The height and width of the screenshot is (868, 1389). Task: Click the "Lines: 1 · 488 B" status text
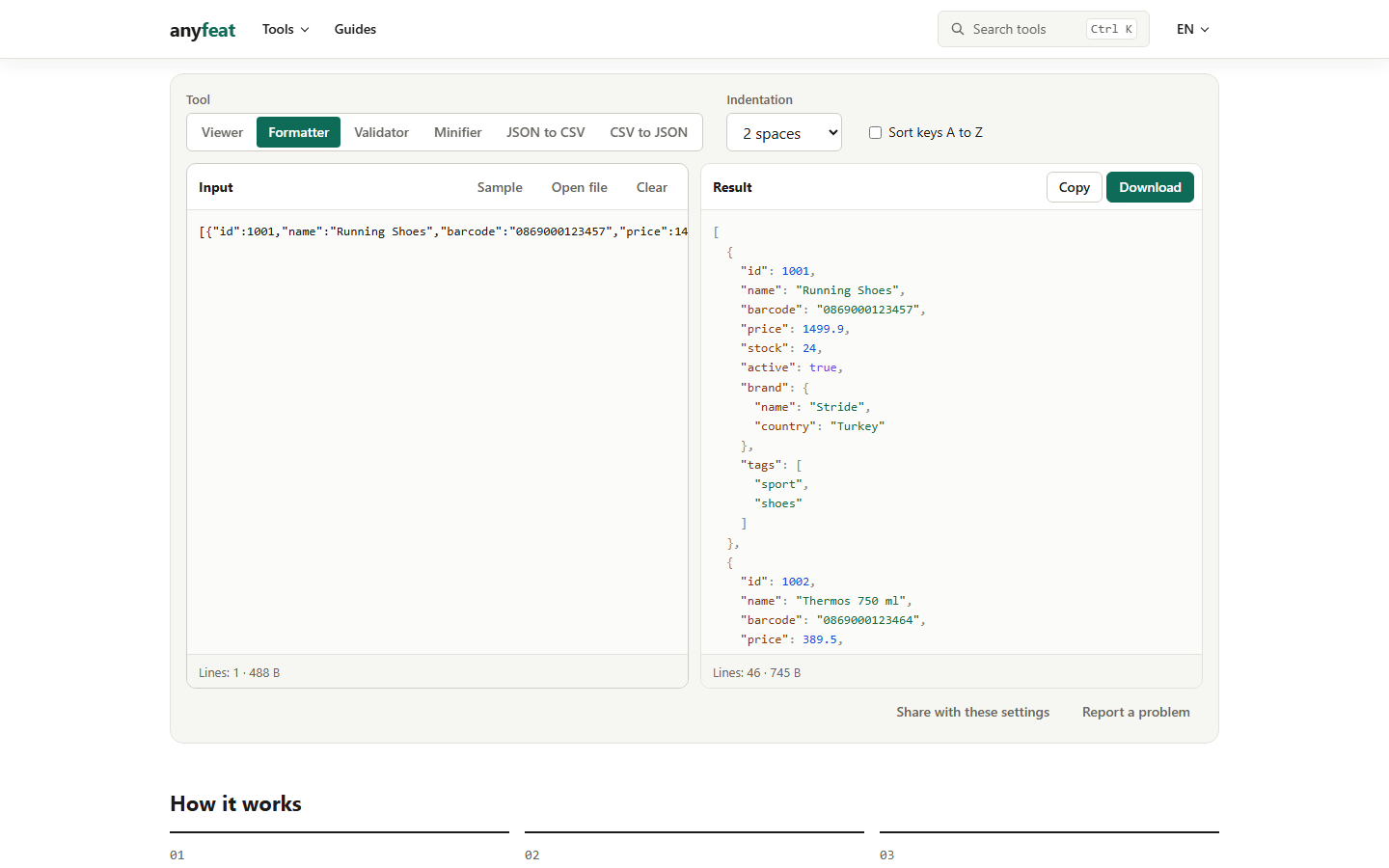239,673
